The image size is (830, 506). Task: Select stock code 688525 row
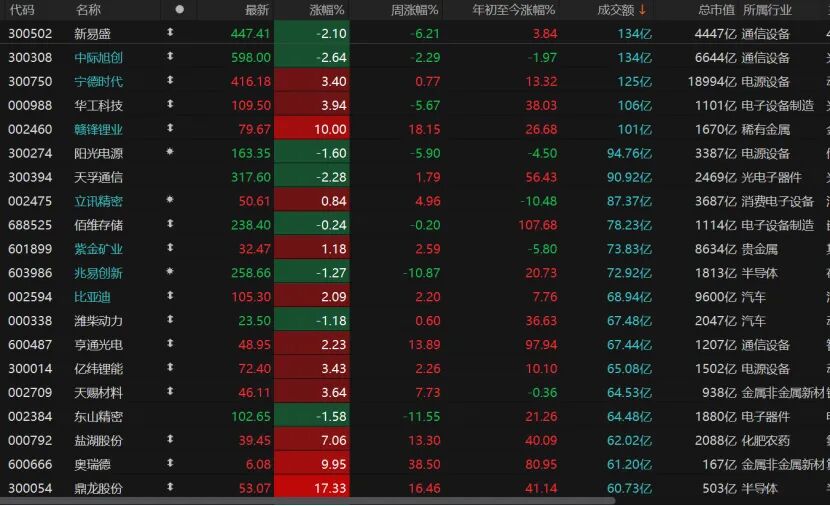pyautogui.click(x=23, y=225)
